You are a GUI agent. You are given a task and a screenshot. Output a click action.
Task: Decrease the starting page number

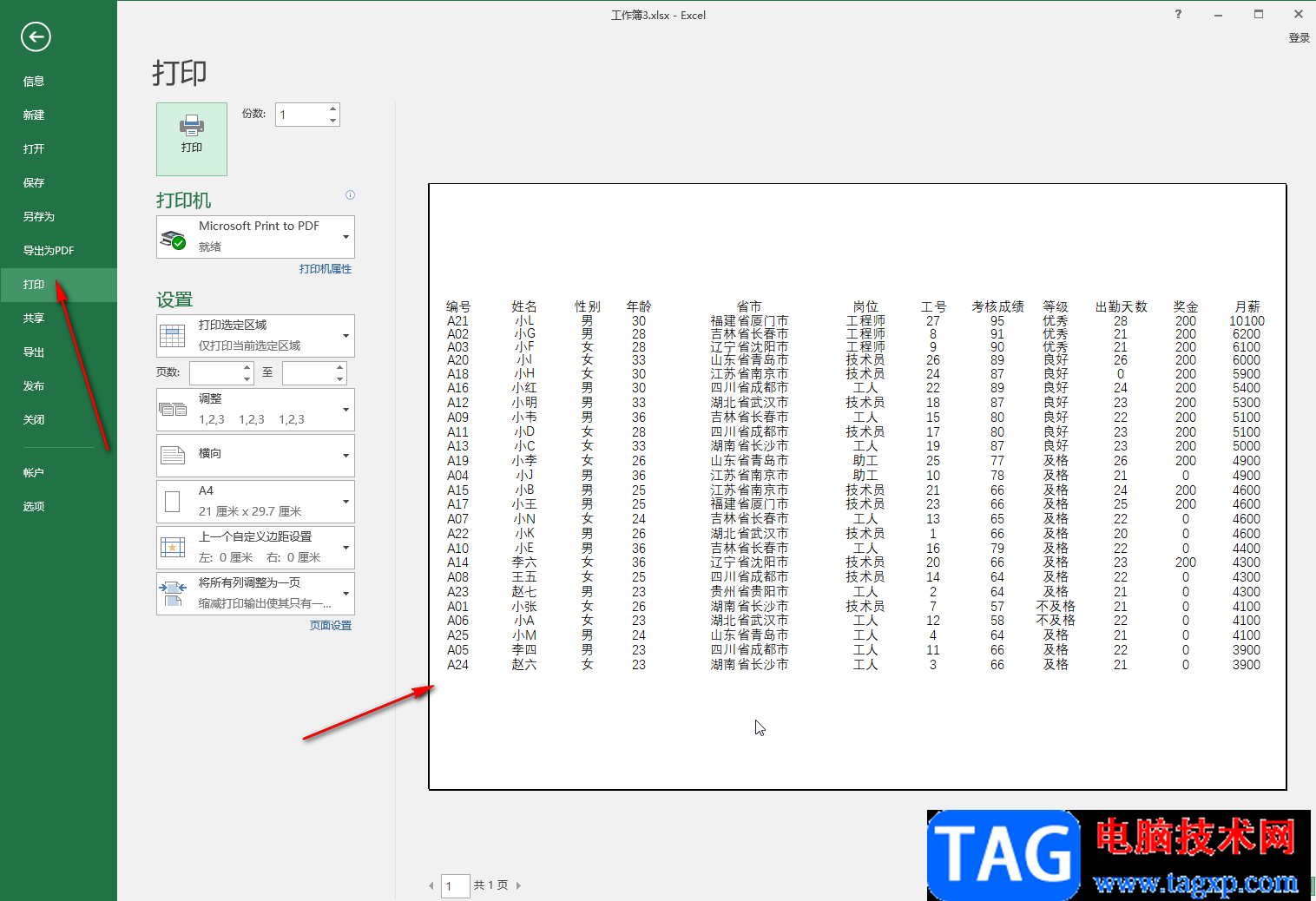[x=247, y=378]
